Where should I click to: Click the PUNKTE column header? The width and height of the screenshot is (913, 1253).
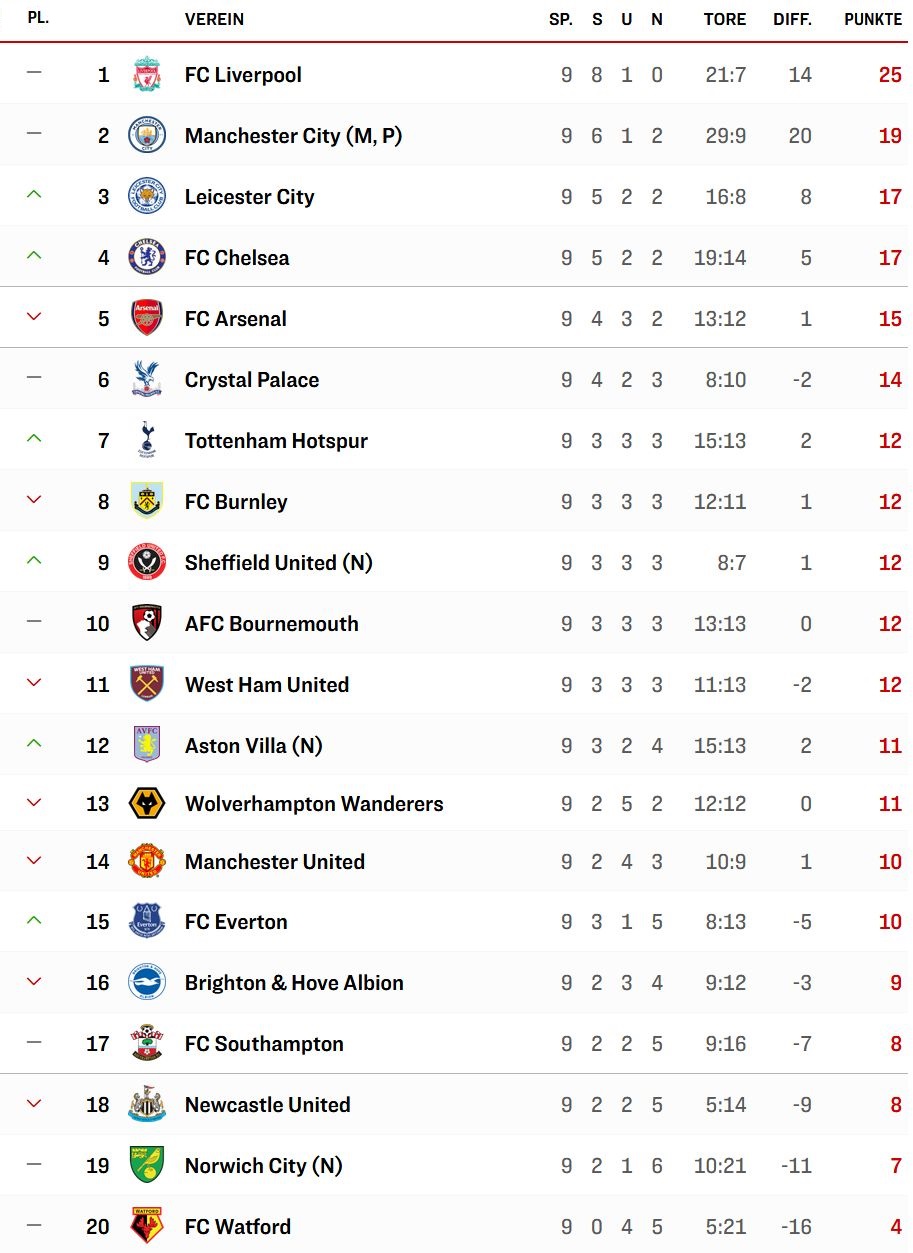pos(873,19)
